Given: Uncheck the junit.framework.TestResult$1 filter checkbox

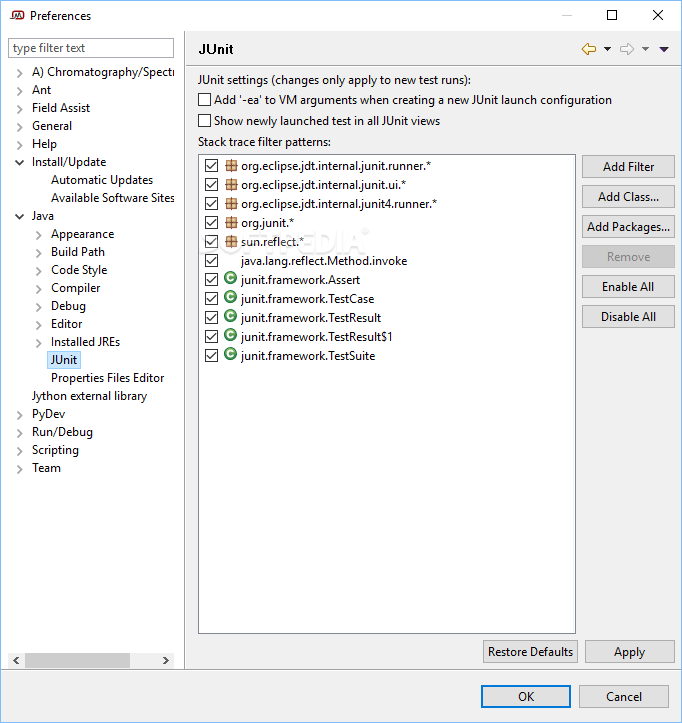Looking at the screenshot, I should click(x=211, y=337).
